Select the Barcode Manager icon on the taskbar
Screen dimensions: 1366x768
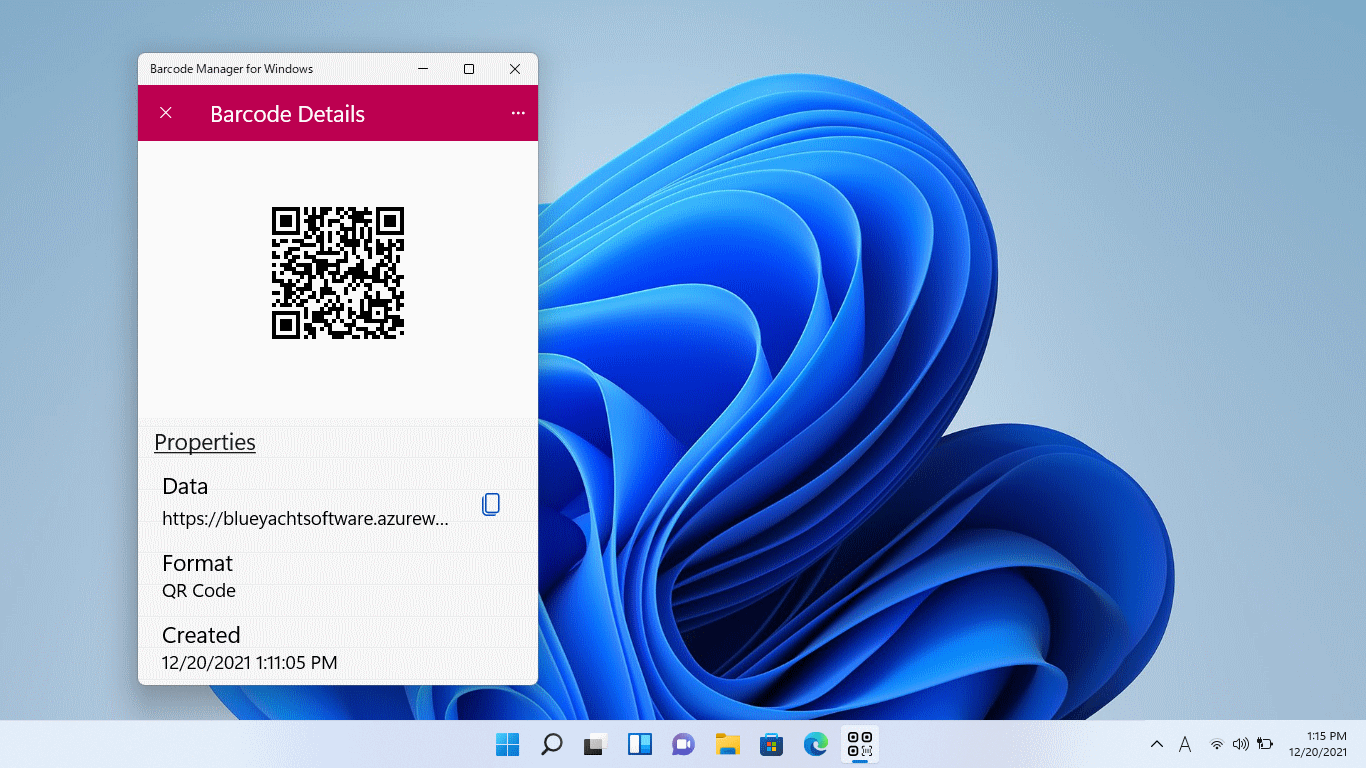858,744
